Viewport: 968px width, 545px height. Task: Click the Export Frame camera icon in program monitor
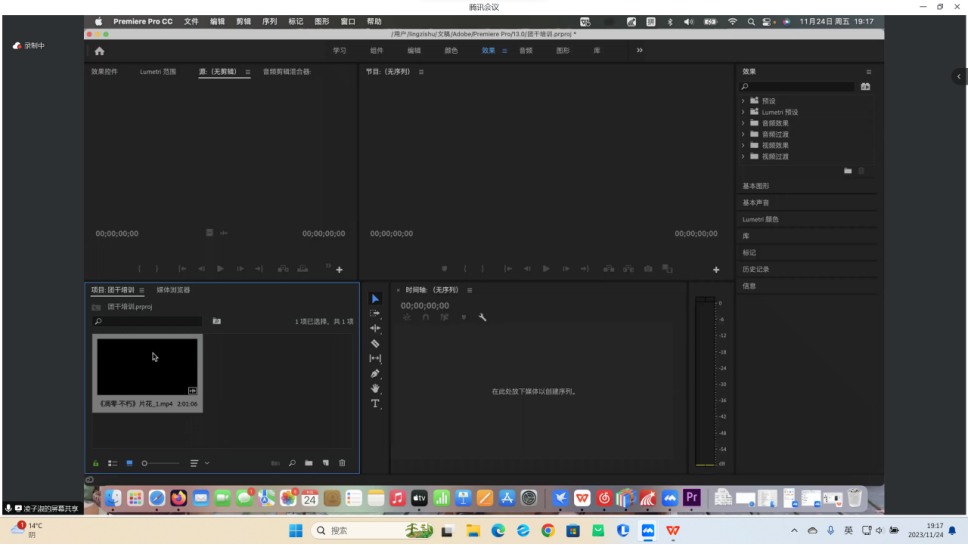coord(648,269)
